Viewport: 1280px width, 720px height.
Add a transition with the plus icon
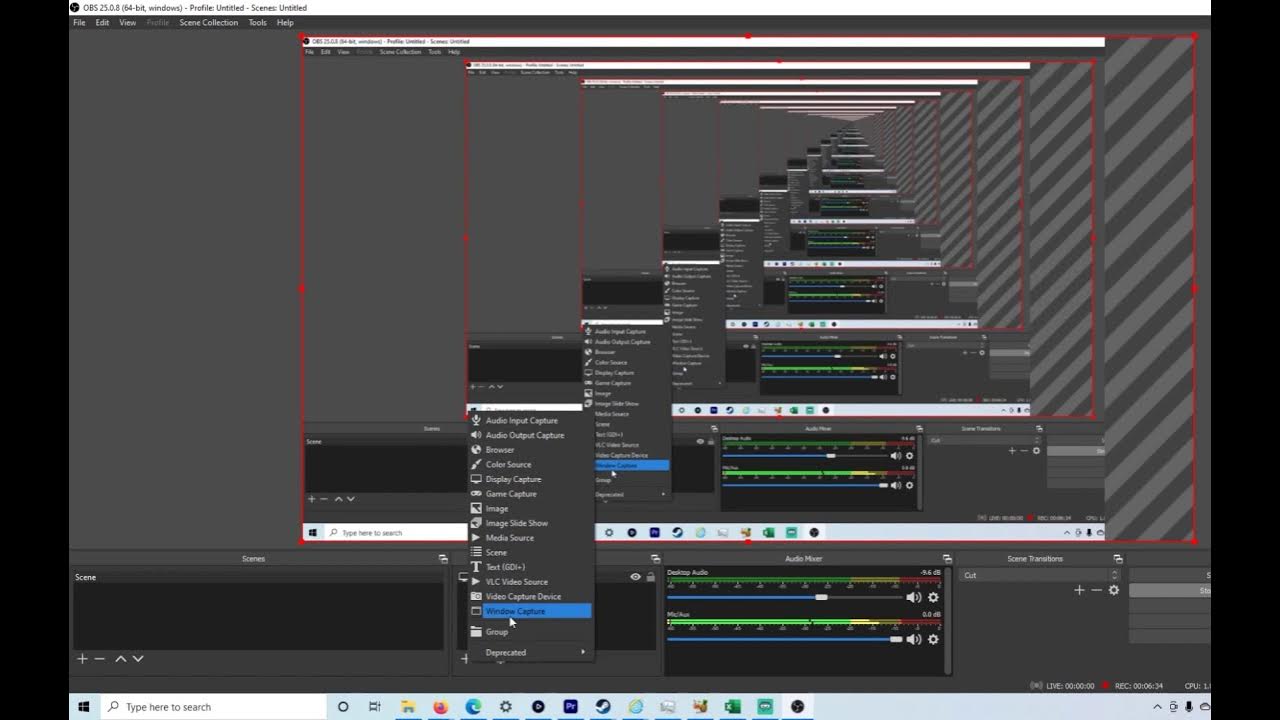[x=1079, y=590]
